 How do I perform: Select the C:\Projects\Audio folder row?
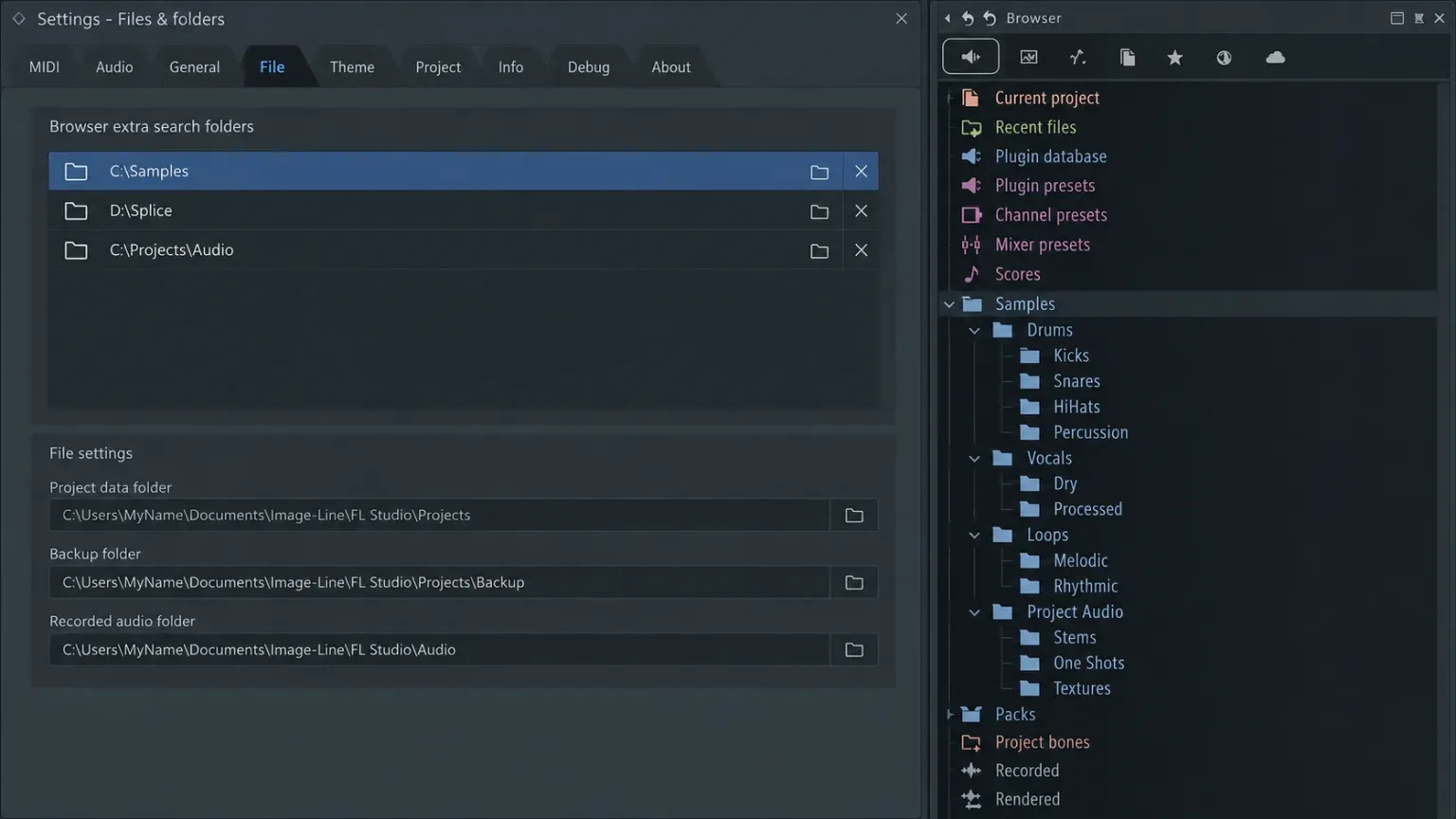[x=464, y=250]
